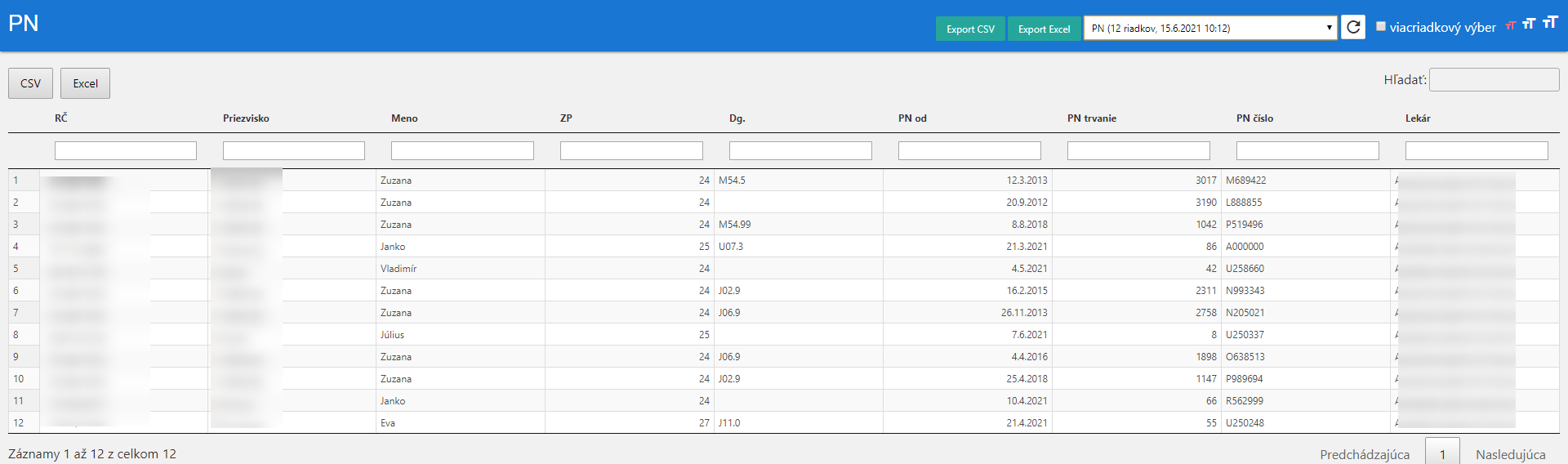Select the medium font size icon
Screen dimensions: 1568x464
click(1529, 24)
